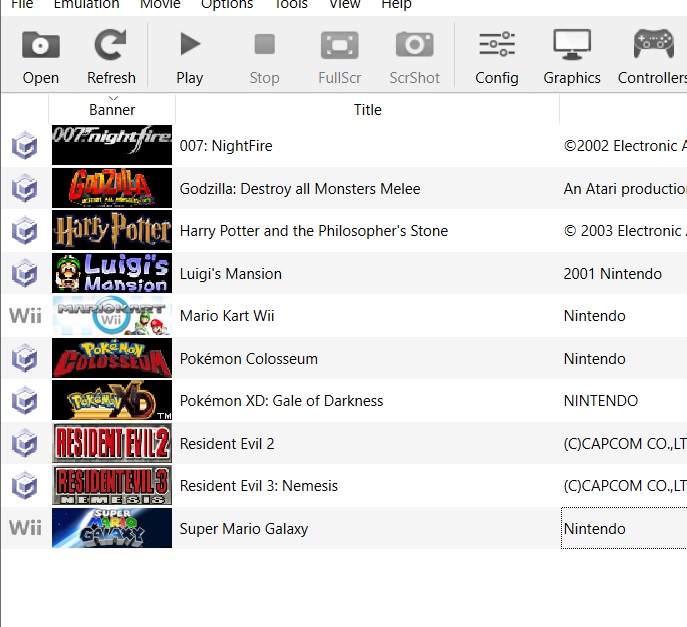Select Pokémon XD: Gale of Darkness title
The width and height of the screenshot is (687, 627).
pyautogui.click(x=281, y=400)
